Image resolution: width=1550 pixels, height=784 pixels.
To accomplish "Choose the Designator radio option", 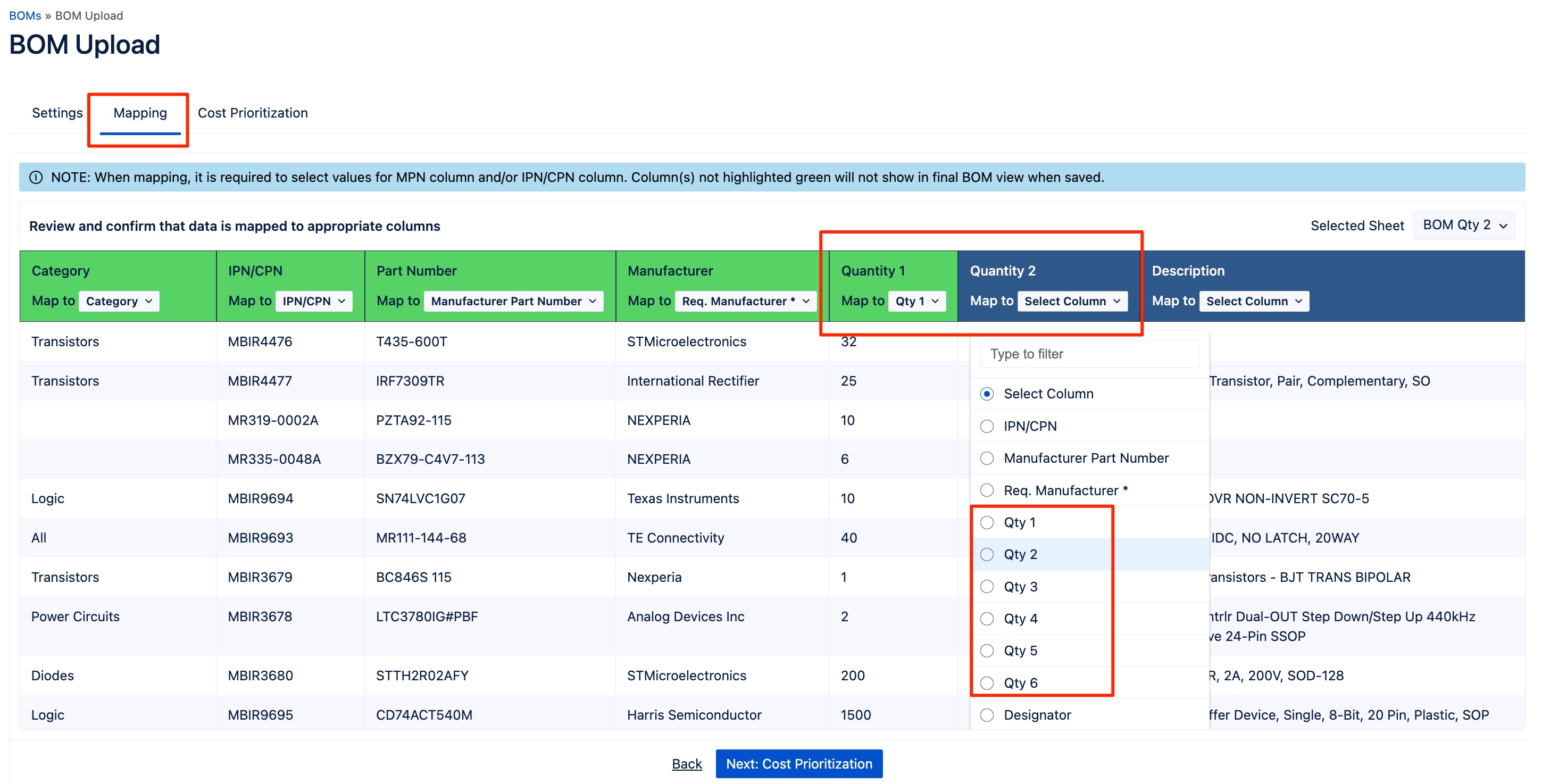I will (987, 715).
